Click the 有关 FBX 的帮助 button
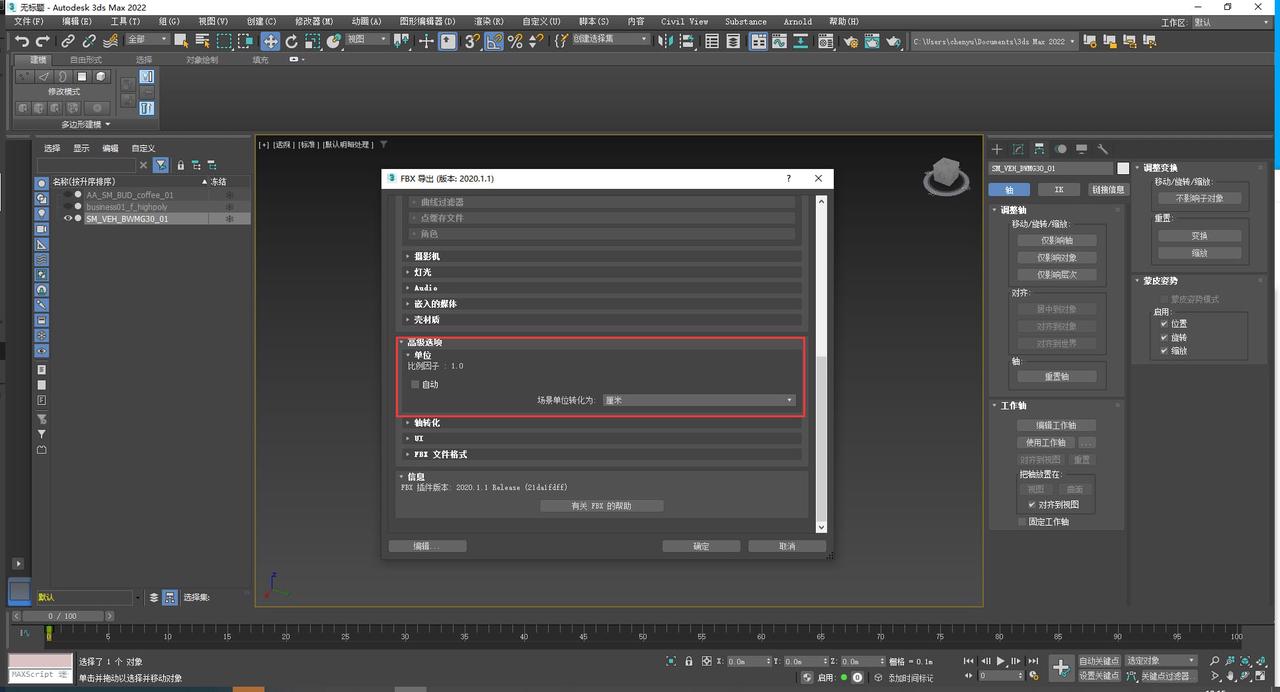Viewport: 1280px width, 692px height. (602, 506)
